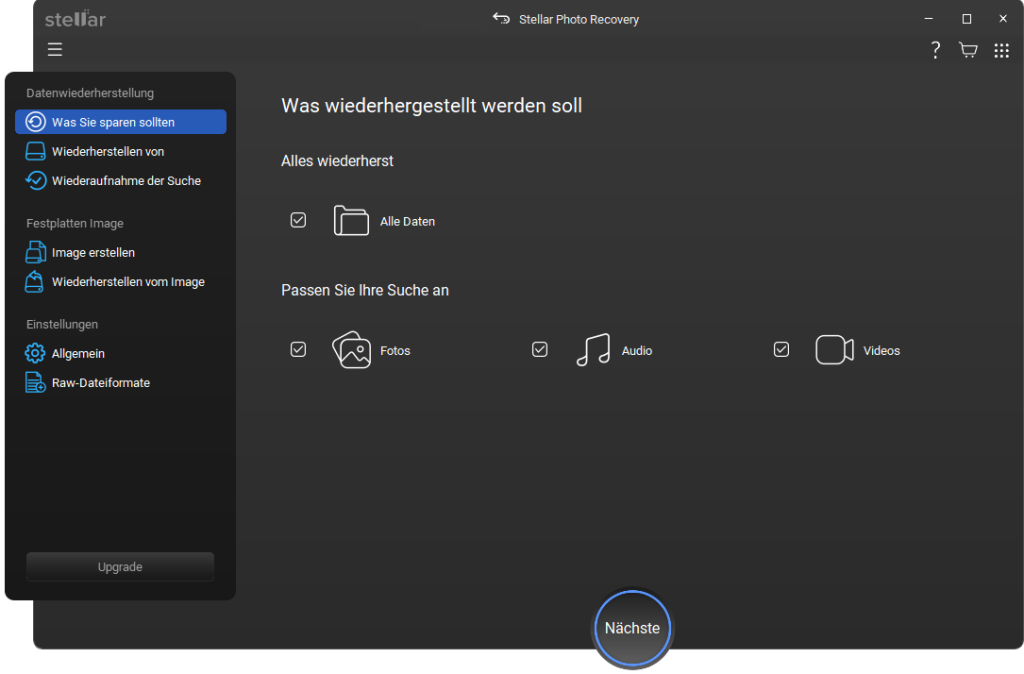The width and height of the screenshot is (1024, 674).
Task: Select Was Sie sparen sollten menu item
Action: [120, 122]
